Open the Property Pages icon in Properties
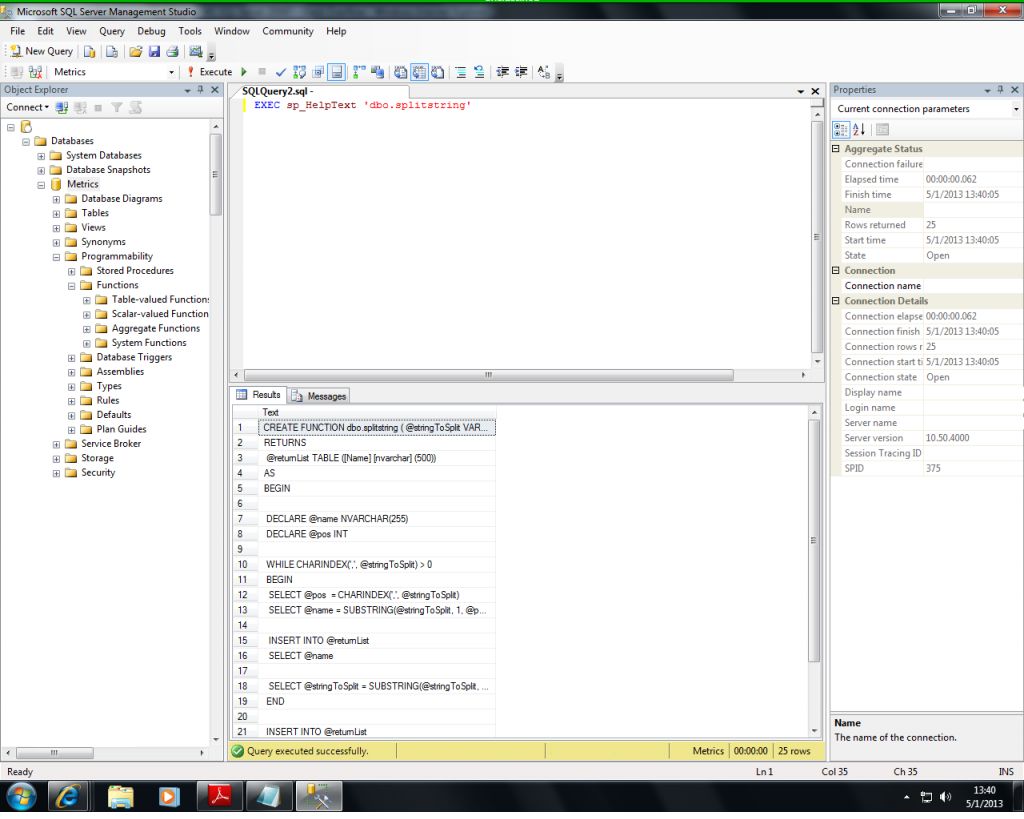The width and height of the screenshot is (1024, 819). 882,129
